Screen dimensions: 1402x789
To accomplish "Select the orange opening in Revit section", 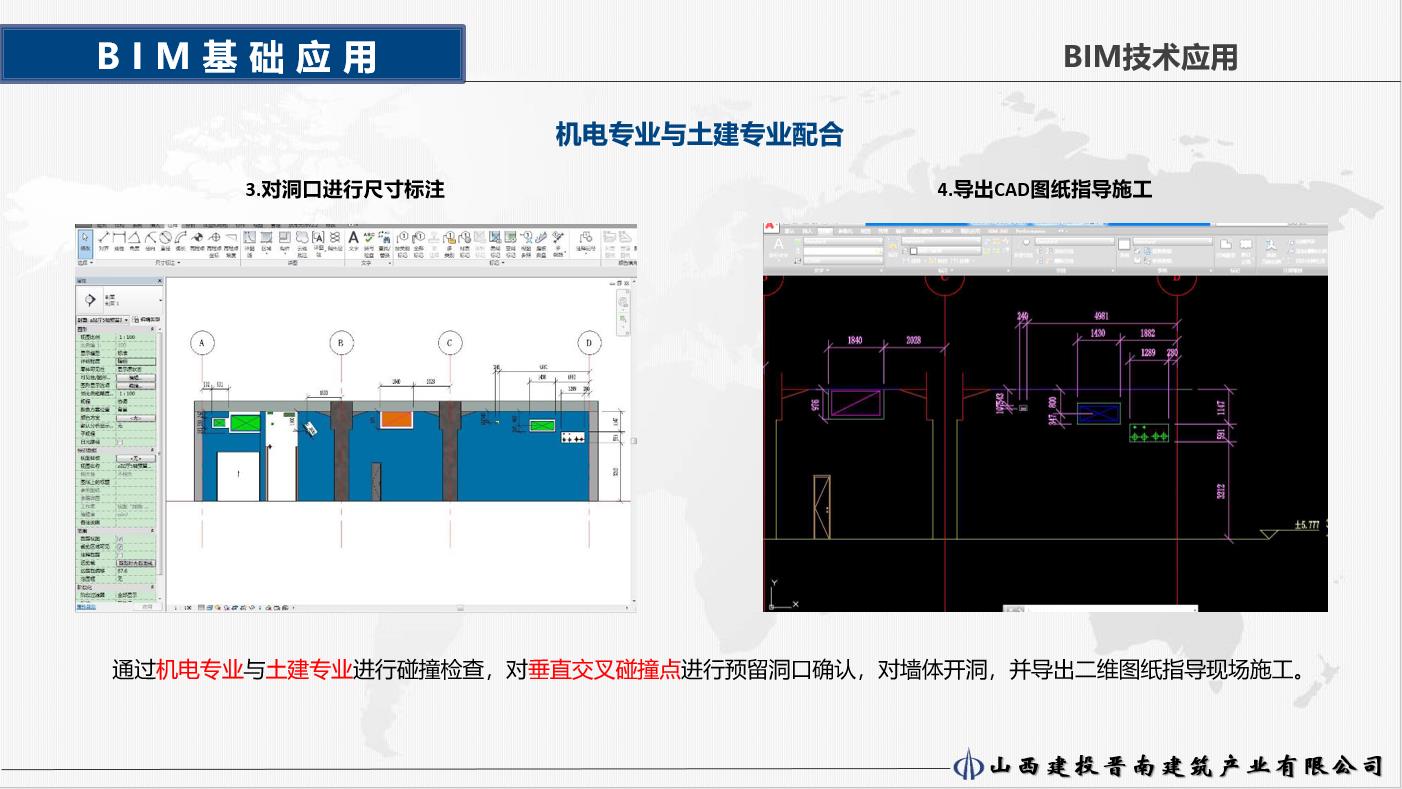I will point(396,420).
